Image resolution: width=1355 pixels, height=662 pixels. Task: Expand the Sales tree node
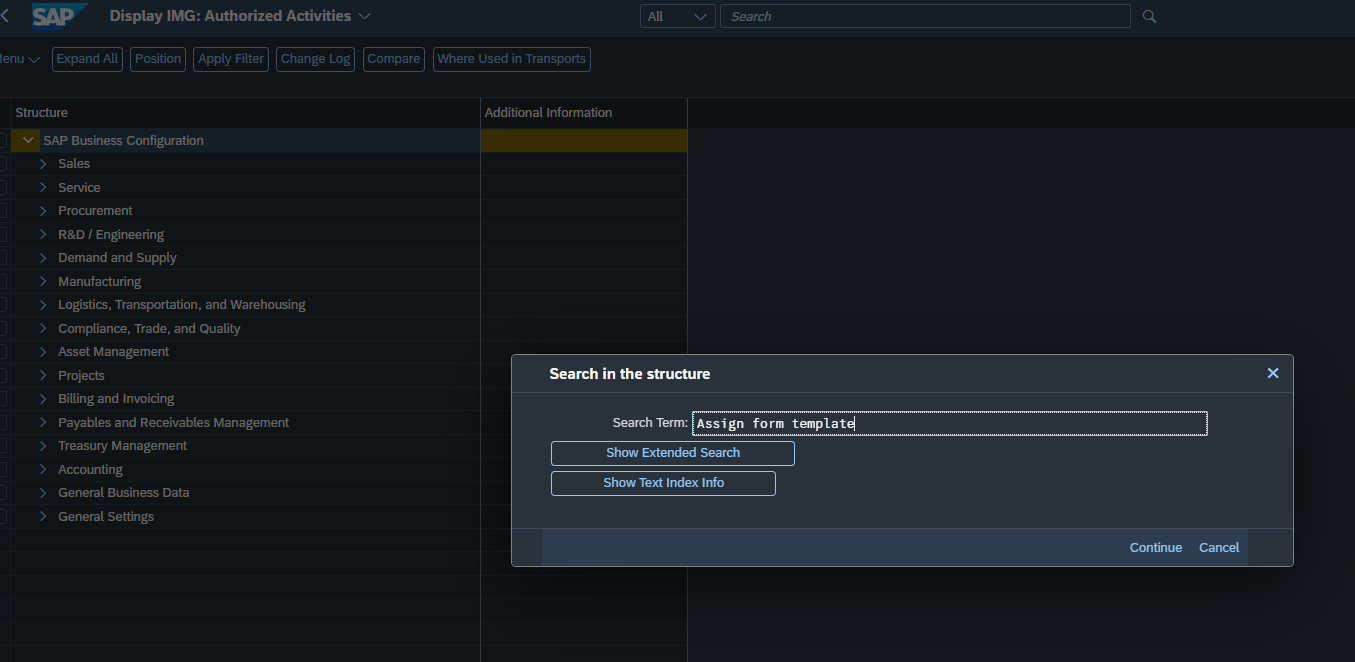coord(42,163)
